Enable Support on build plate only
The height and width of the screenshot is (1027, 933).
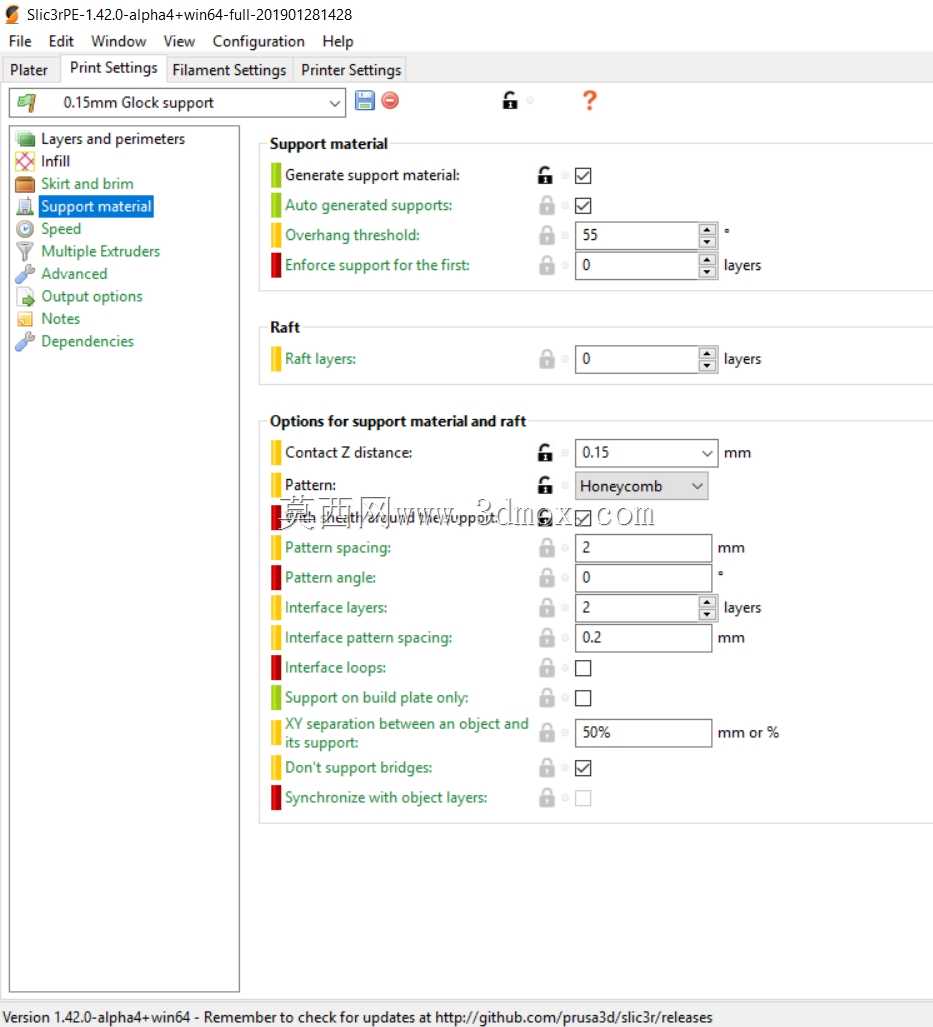582,698
